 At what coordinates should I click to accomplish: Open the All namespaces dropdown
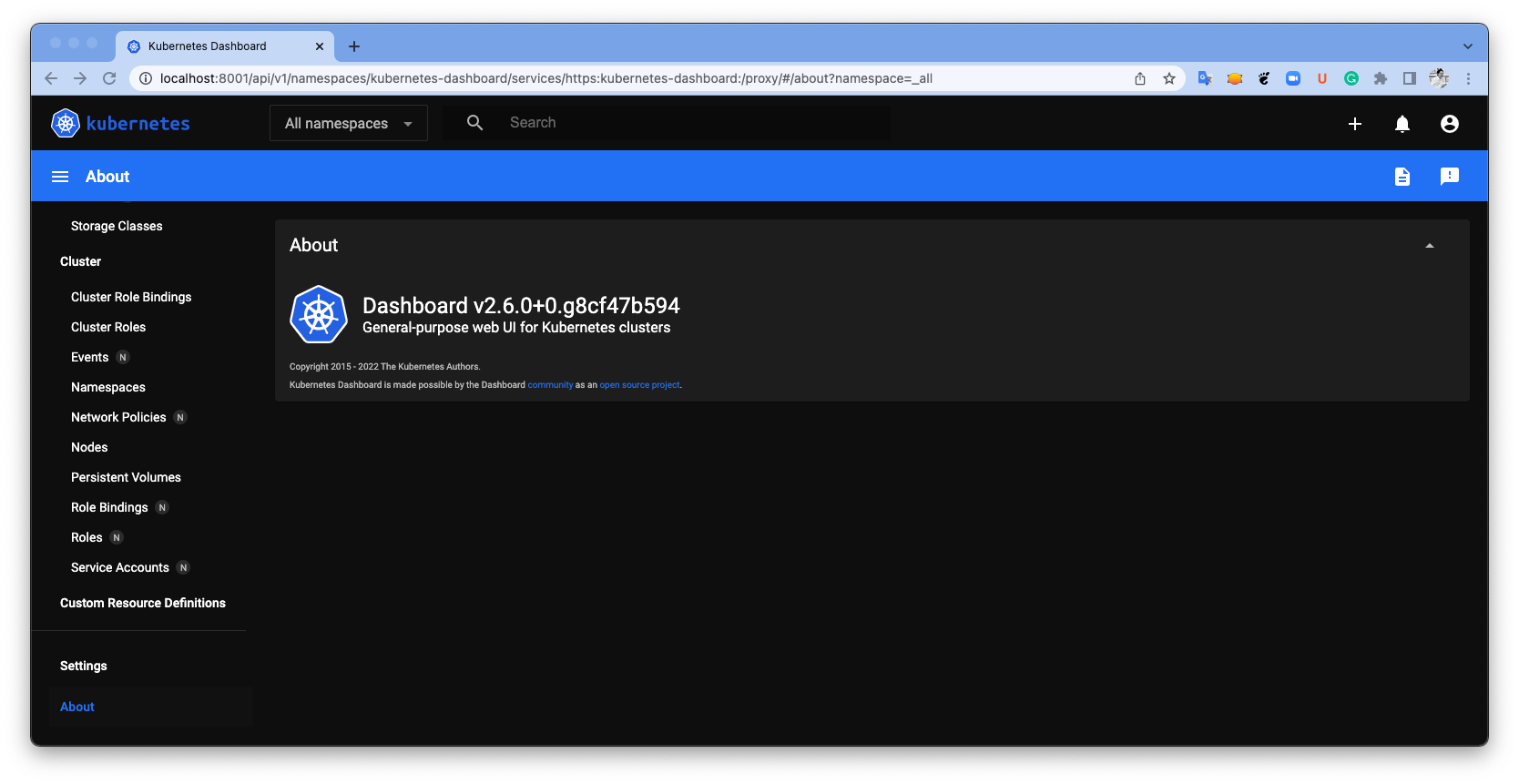coord(349,123)
